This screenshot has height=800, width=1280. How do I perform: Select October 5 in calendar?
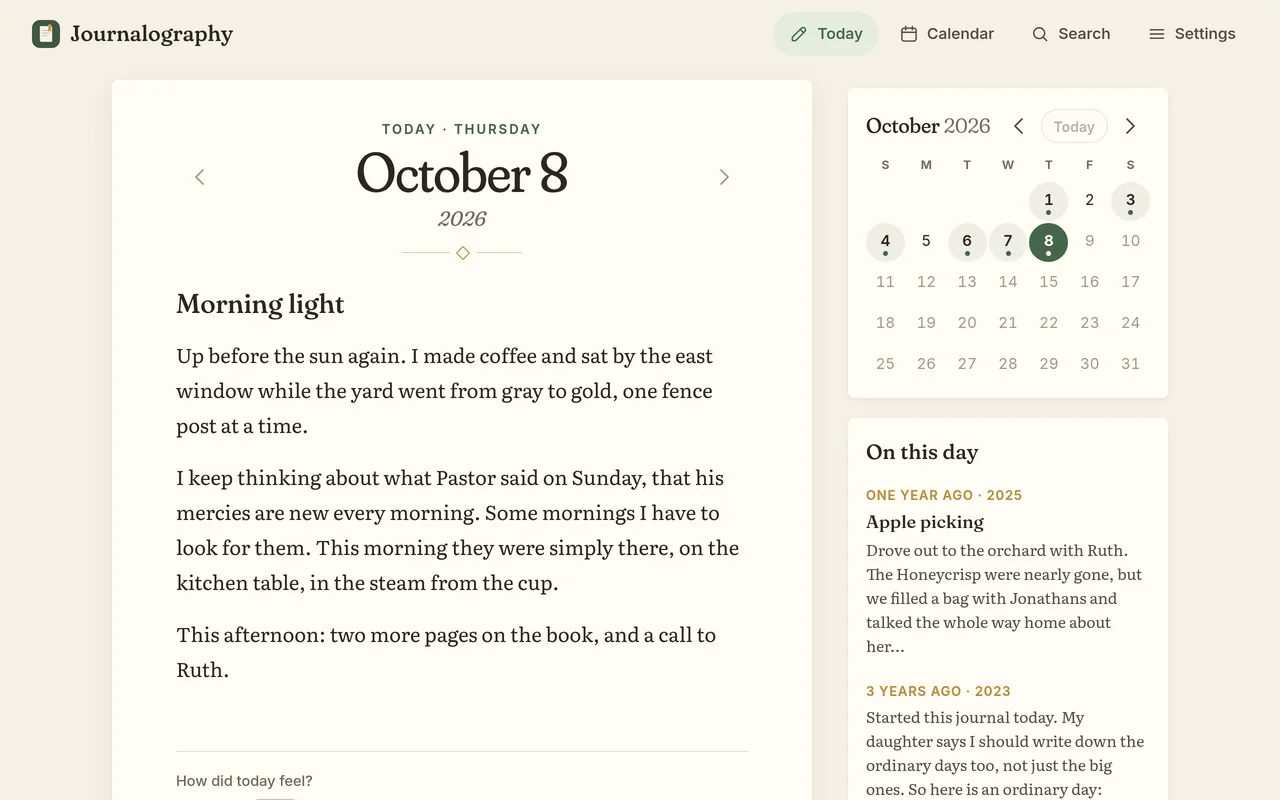point(926,242)
